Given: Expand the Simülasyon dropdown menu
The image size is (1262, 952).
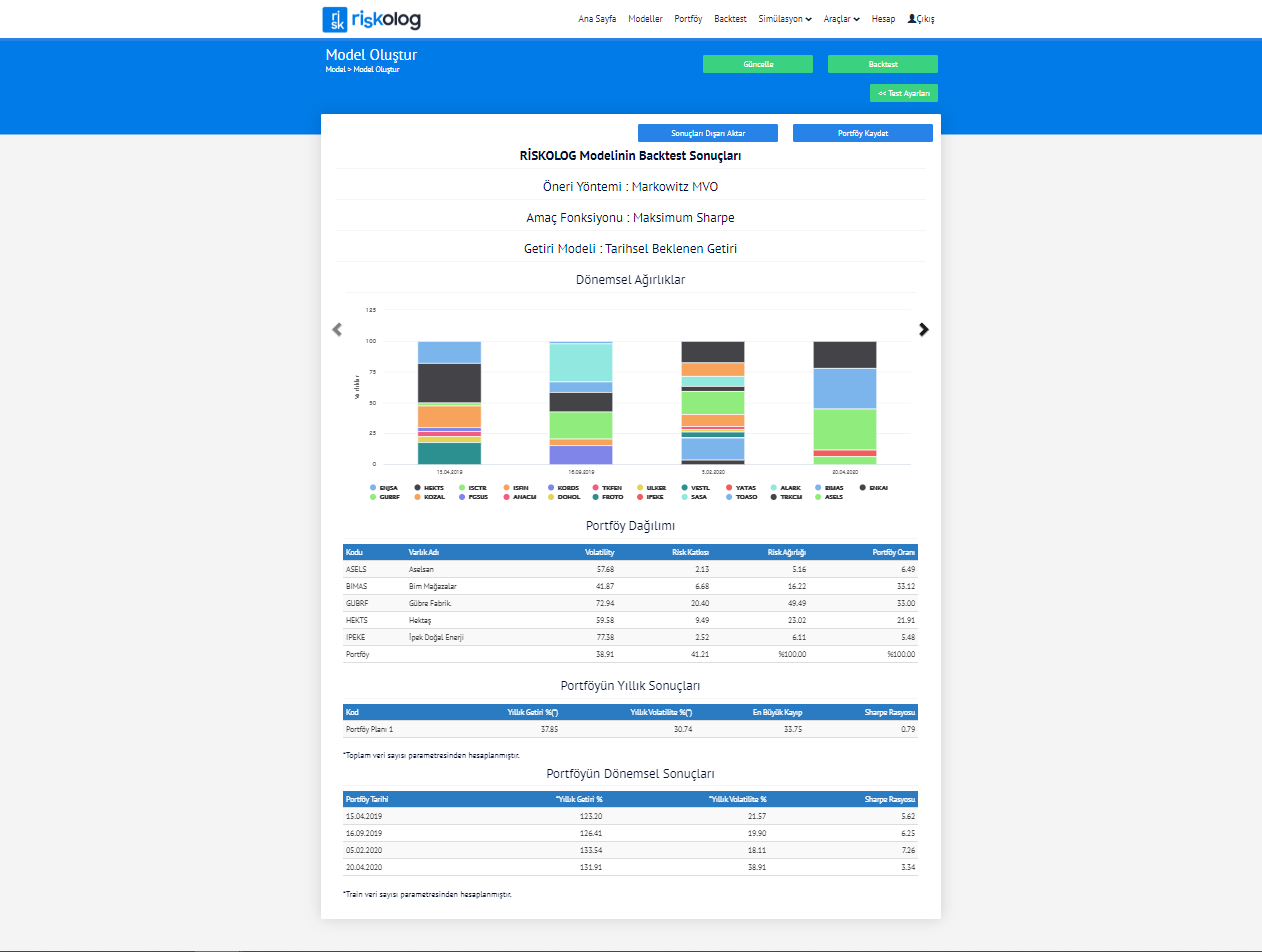Looking at the screenshot, I should [x=785, y=19].
